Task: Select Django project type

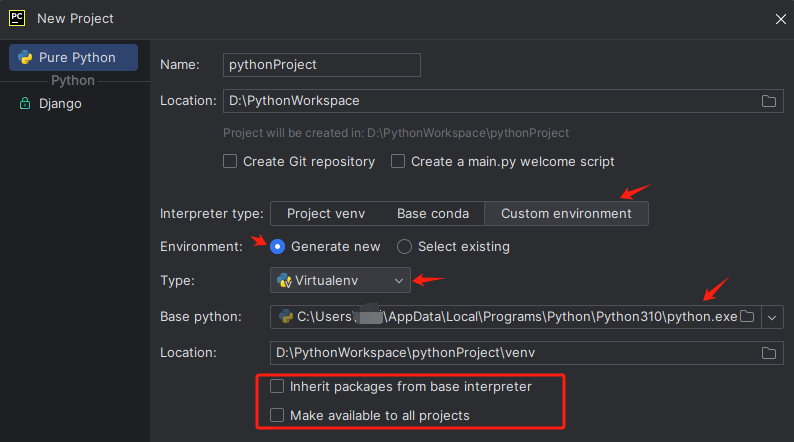Action: (60, 104)
